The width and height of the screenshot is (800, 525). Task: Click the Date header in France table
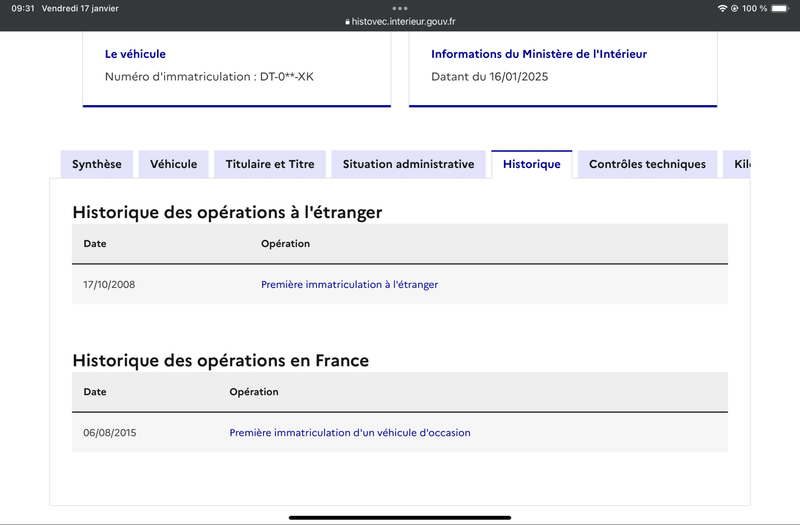tap(95, 391)
